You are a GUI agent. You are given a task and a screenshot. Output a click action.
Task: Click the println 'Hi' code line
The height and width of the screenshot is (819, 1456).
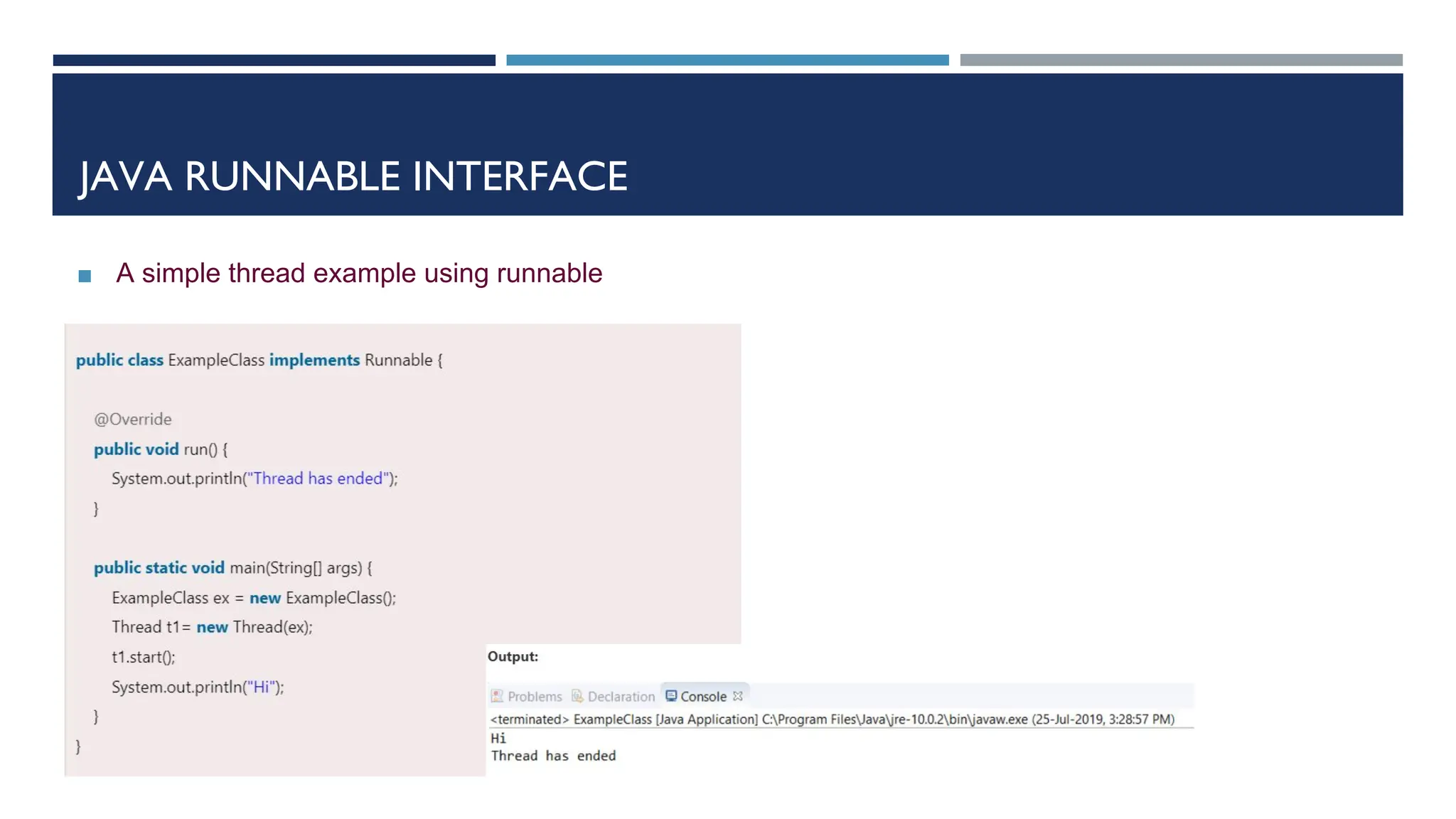(198, 687)
